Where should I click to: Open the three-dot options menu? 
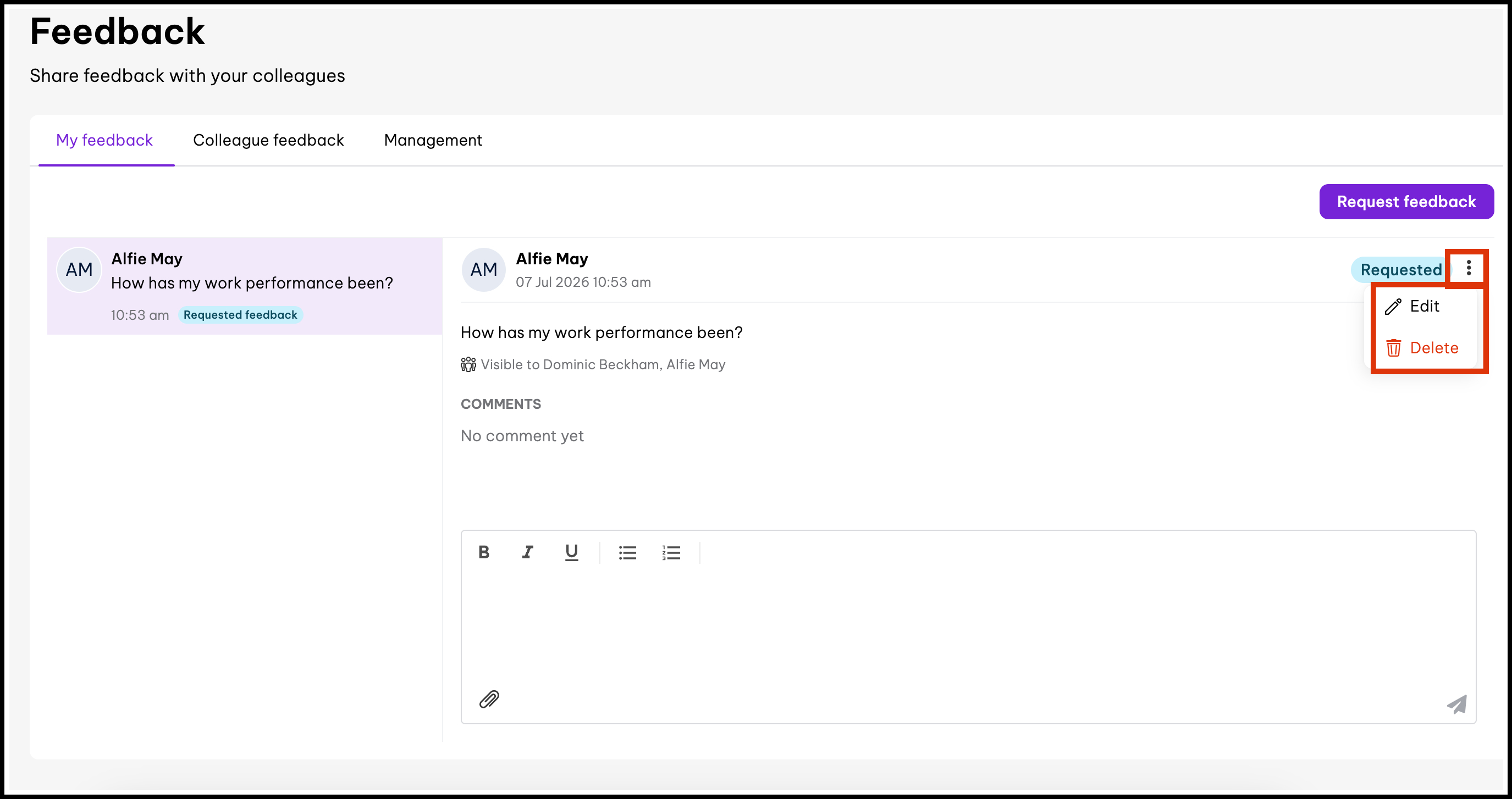1469,268
